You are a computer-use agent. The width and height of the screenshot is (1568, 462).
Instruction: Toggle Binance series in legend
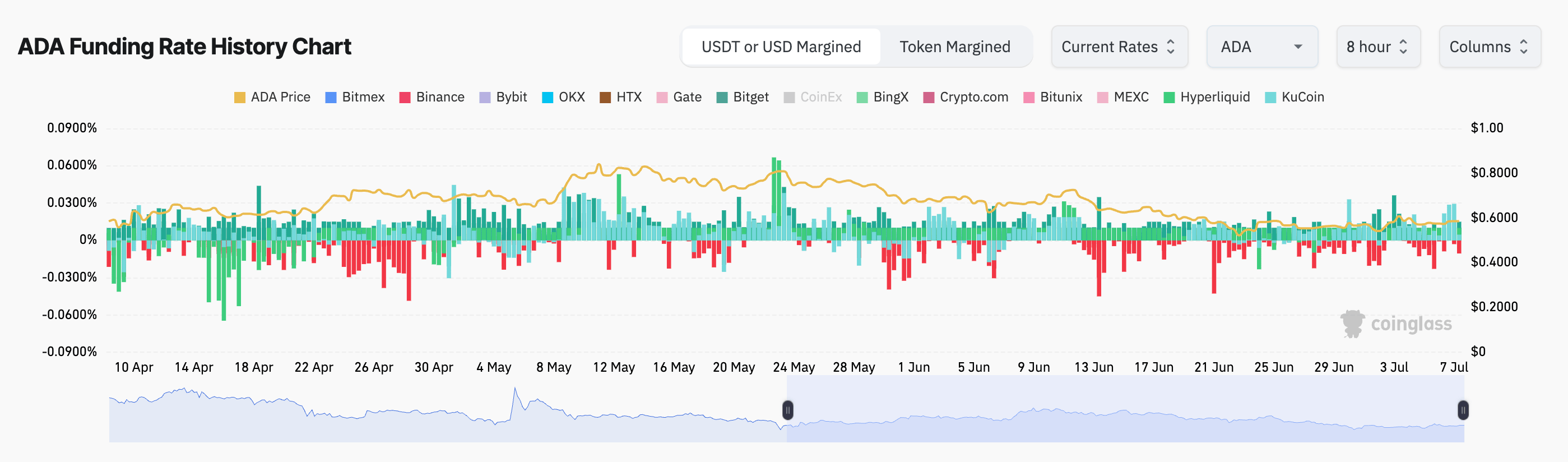point(432,98)
